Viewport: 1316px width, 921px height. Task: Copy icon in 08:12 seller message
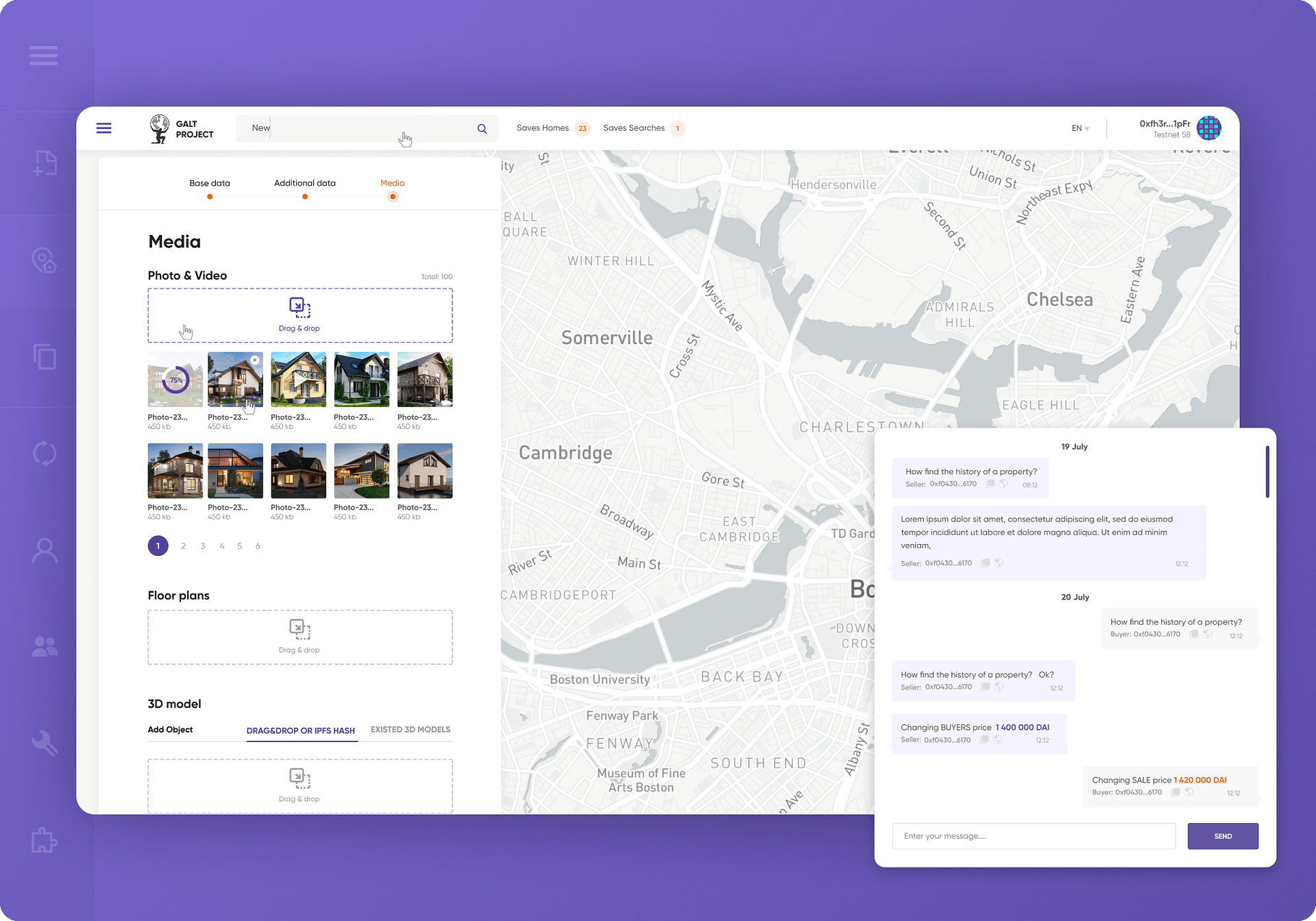[990, 484]
